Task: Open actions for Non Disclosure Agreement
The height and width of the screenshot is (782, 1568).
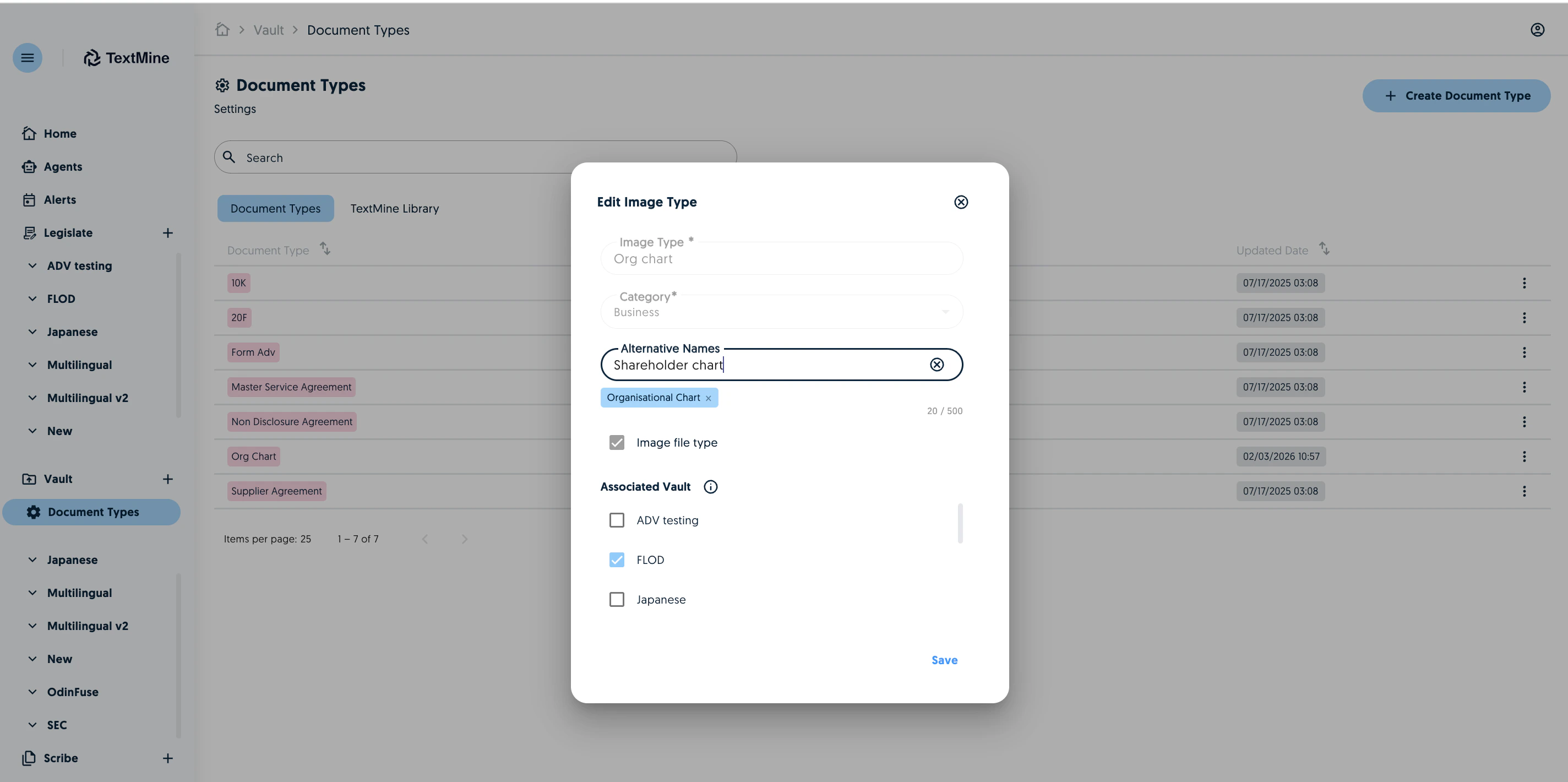Action: coord(1523,421)
